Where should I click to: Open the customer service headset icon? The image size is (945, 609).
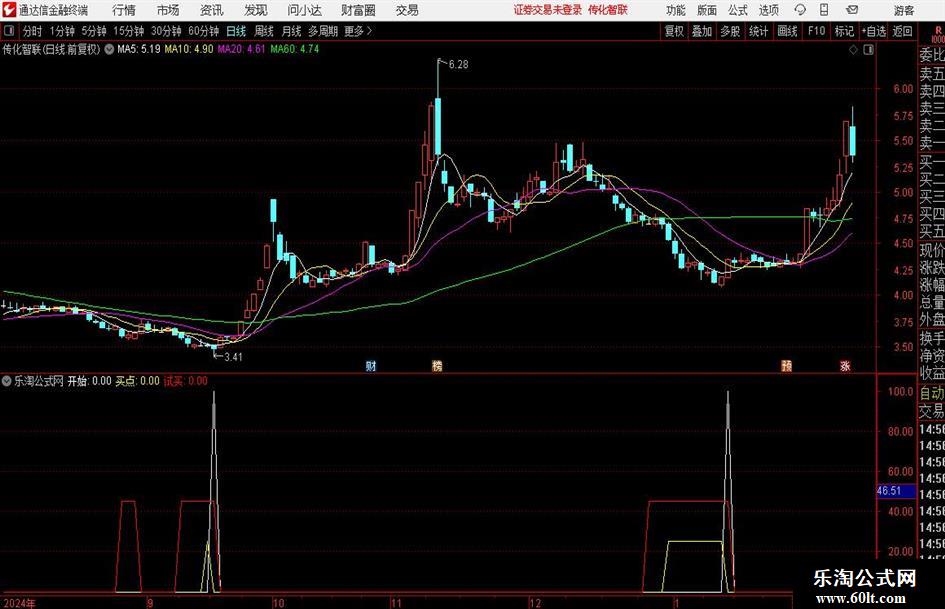tap(800, 10)
